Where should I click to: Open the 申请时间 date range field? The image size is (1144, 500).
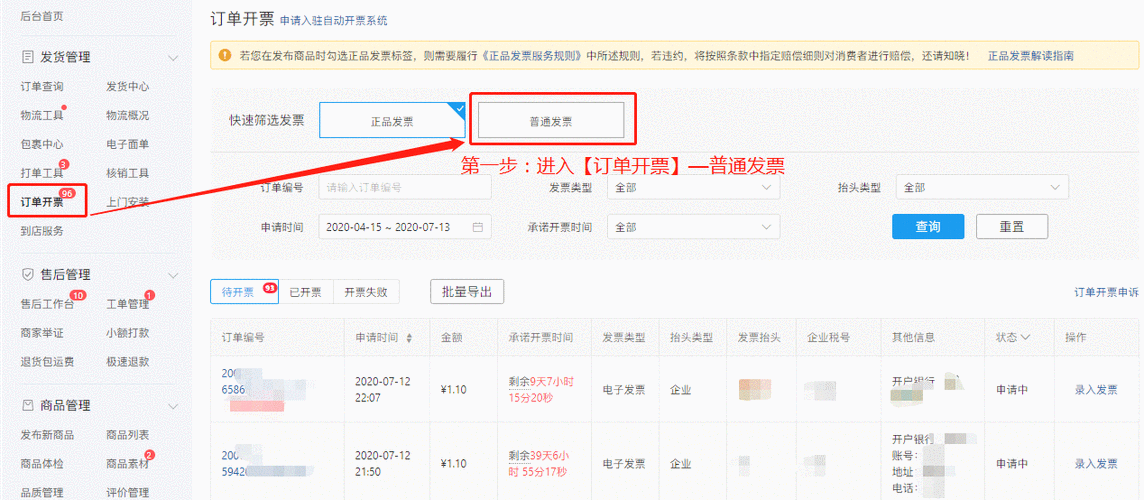(x=405, y=227)
